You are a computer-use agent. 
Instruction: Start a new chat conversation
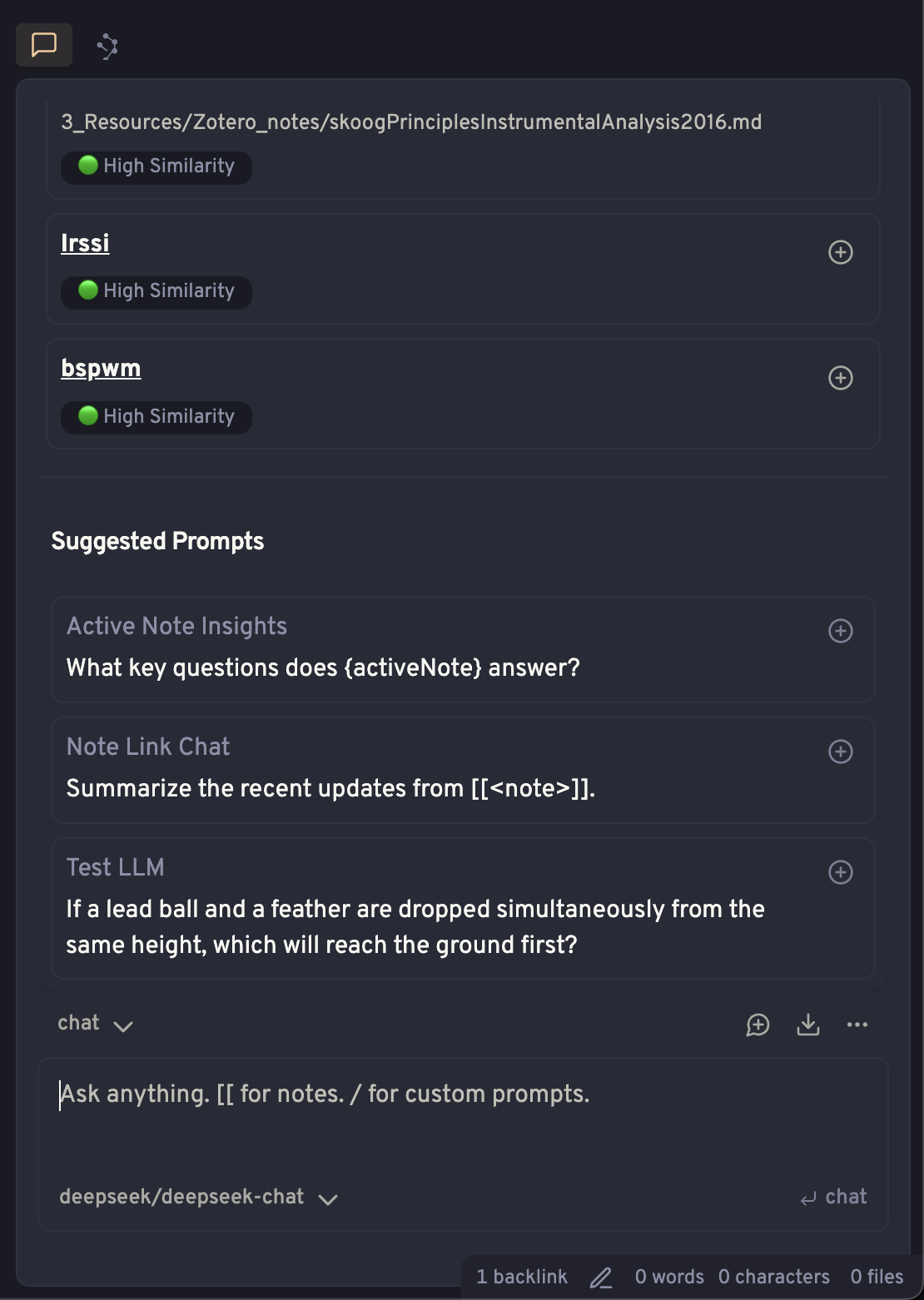point(758,1025)
